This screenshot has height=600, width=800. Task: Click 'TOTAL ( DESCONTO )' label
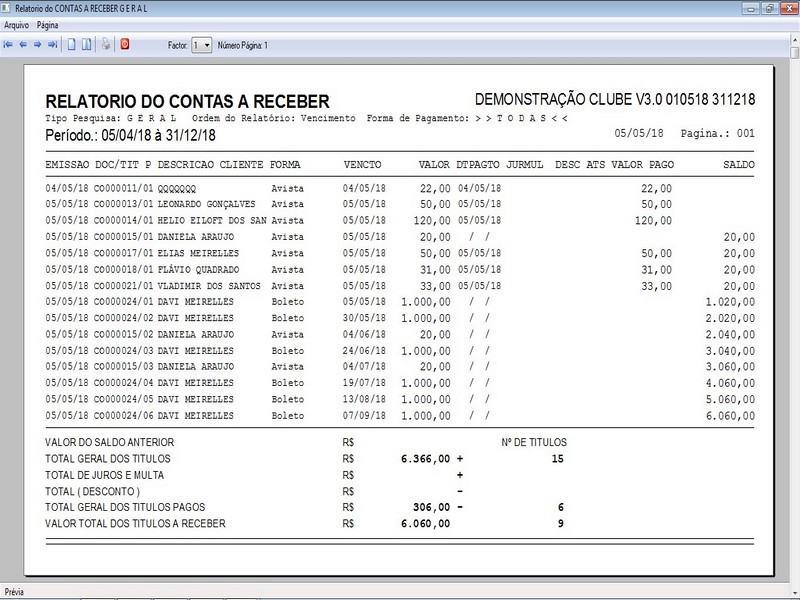click(92, 491)
